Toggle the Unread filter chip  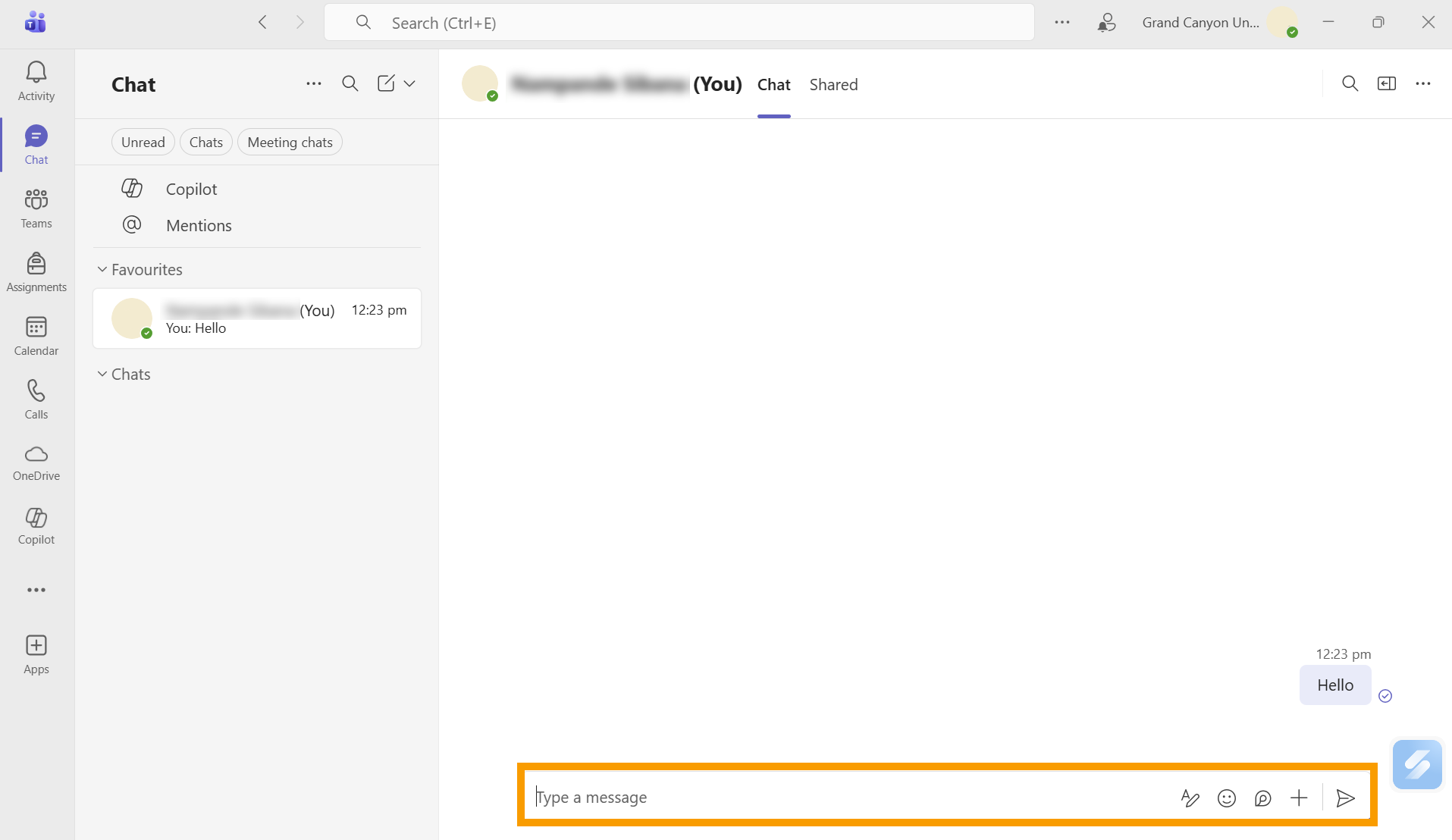[143, 142]
